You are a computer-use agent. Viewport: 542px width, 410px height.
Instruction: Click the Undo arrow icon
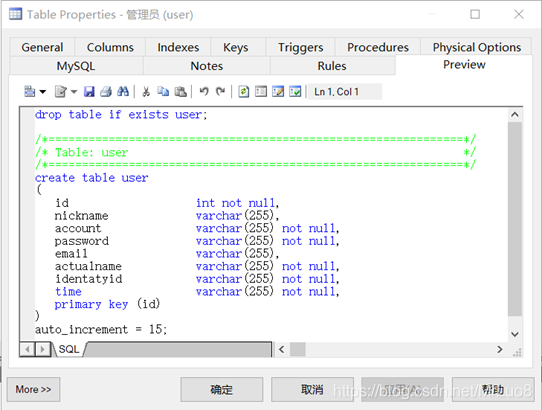coord(204,92)
